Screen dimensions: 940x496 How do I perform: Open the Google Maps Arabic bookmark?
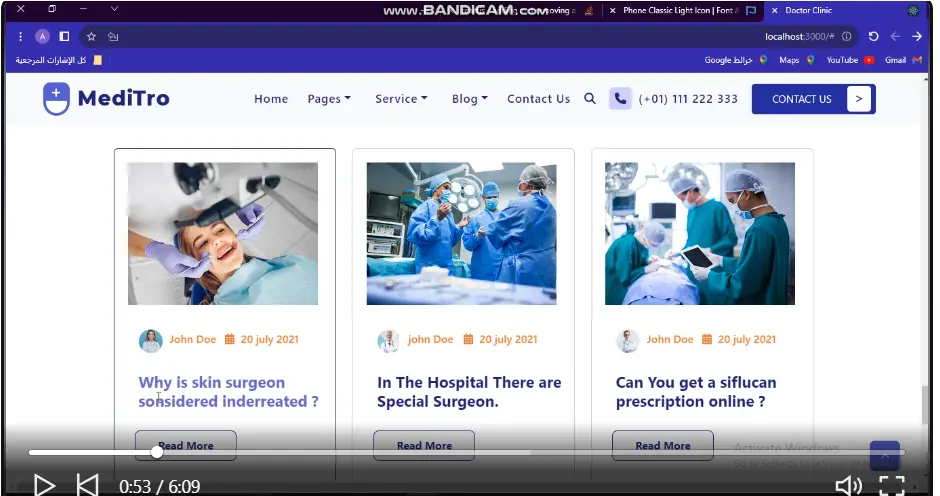coord(736,60)
